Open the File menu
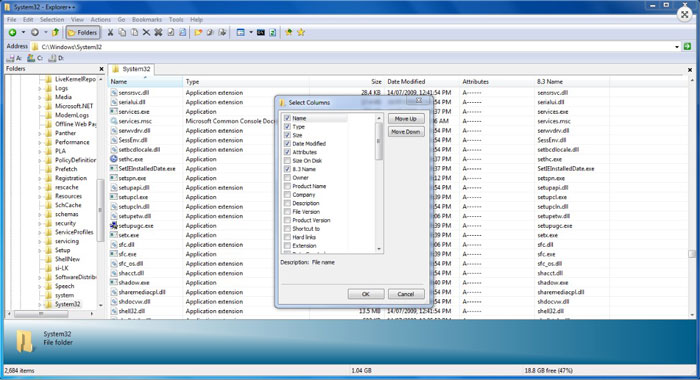700x380 pixels. pyautogui.click(x=12, y=20)
